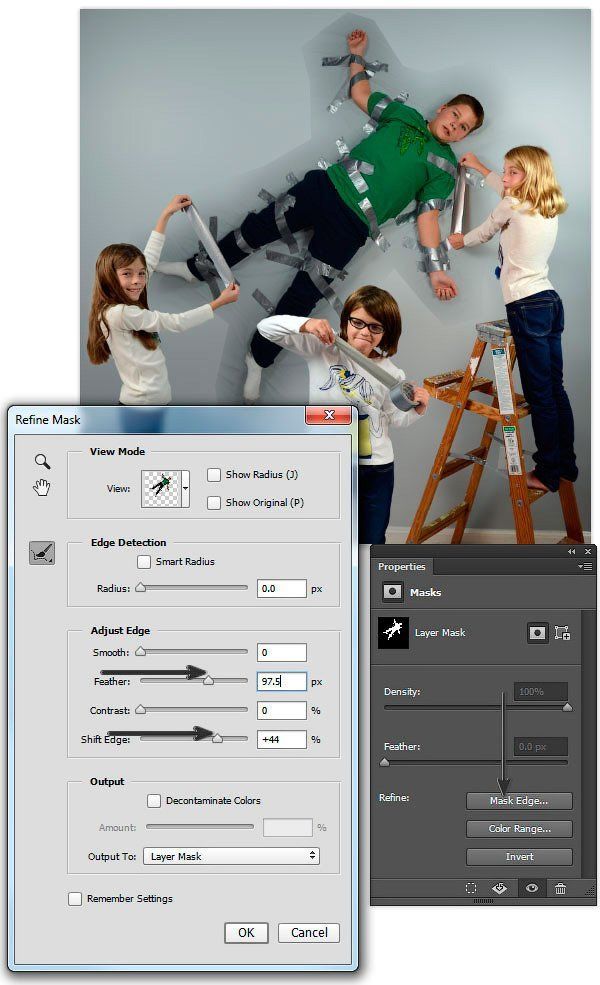This screenshot has width=600, height=985.
Task: Click the Radius value field
Action: 281,589
